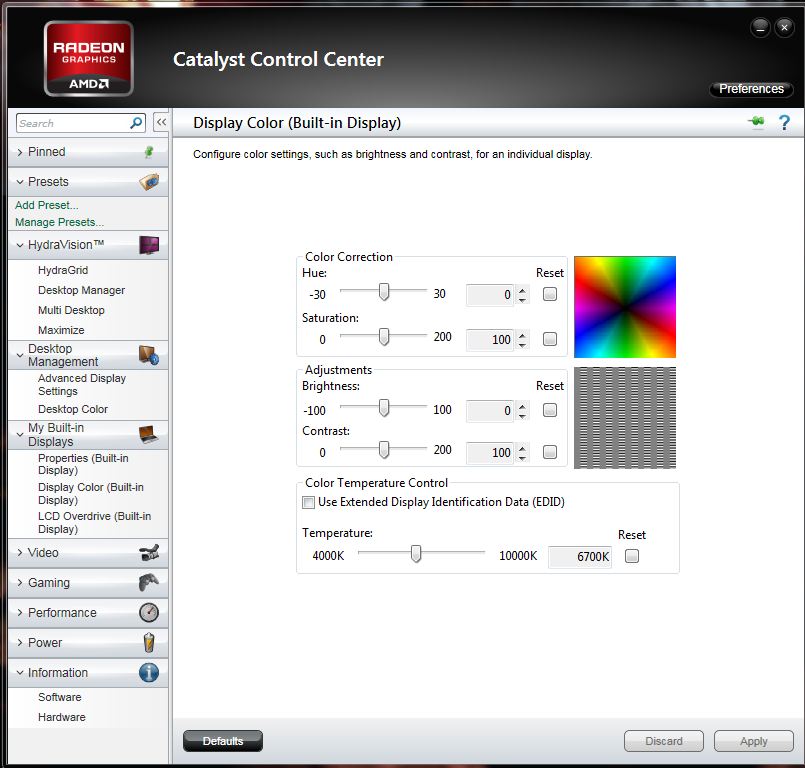Expand the Video section

click(20, 552)
